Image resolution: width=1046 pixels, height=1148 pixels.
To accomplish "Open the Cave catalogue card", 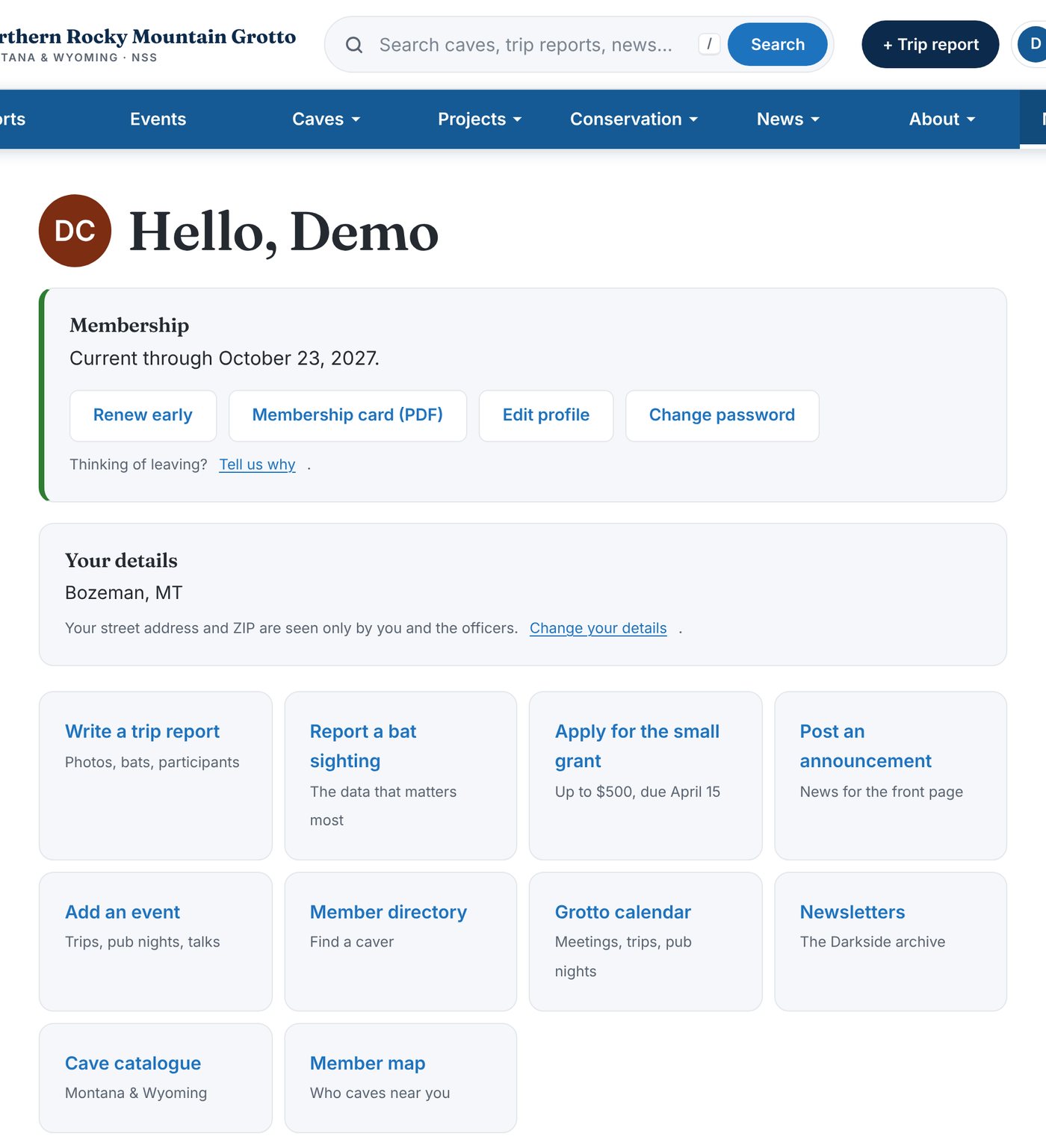I will pyautogui.click(x=155, y=1078).
